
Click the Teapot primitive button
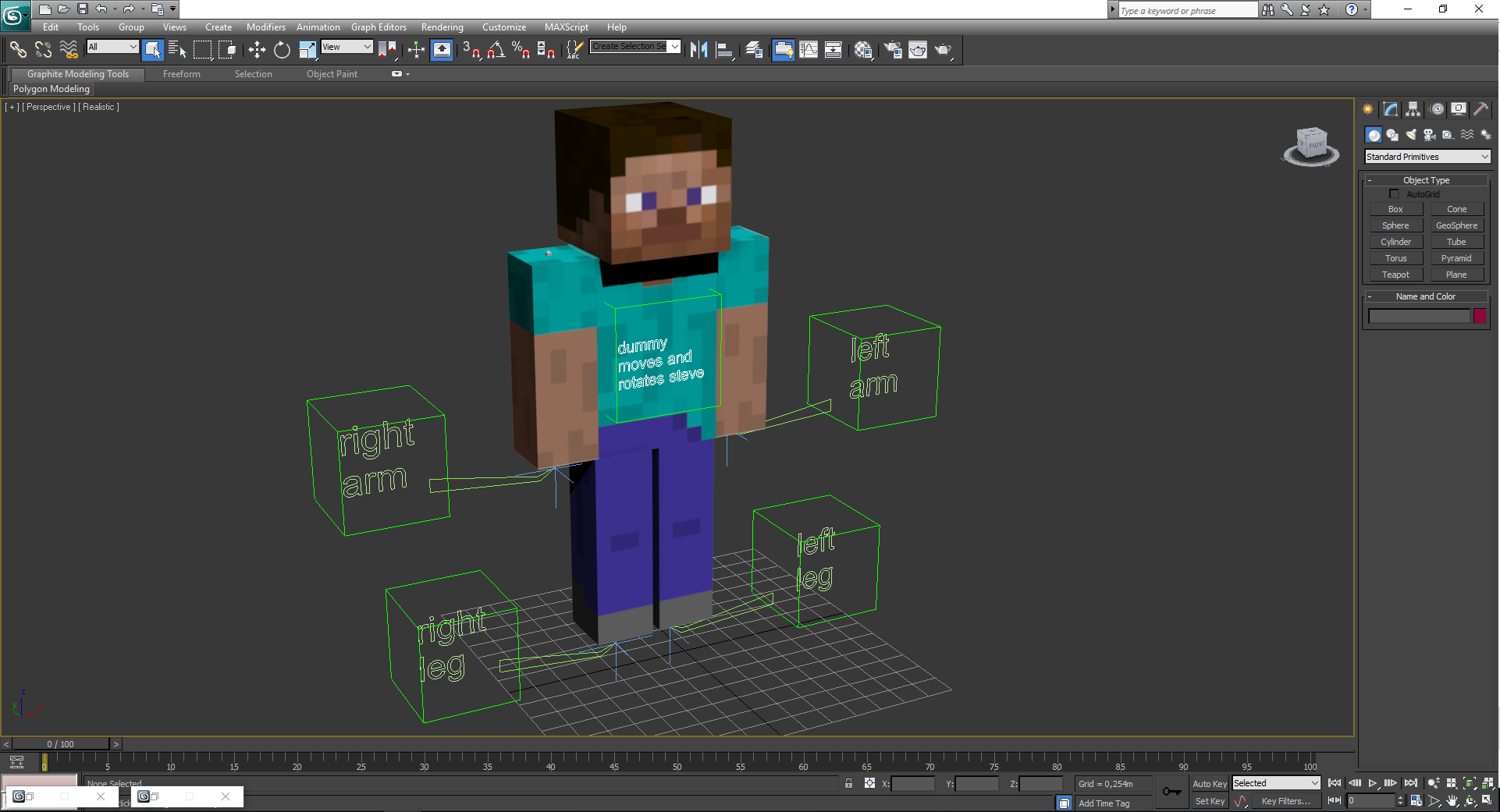pos(1395,275)
